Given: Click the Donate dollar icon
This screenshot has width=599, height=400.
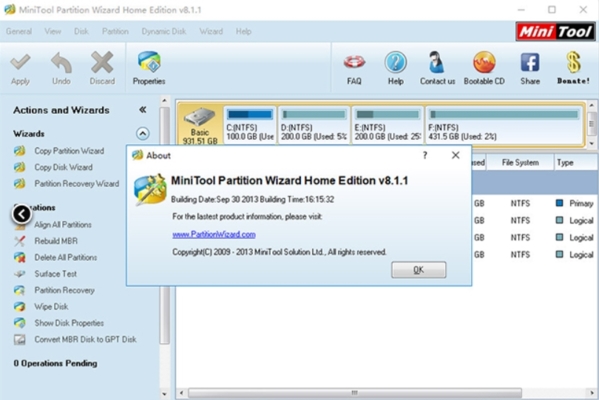Looking at the screenshot, I should 573,62.
